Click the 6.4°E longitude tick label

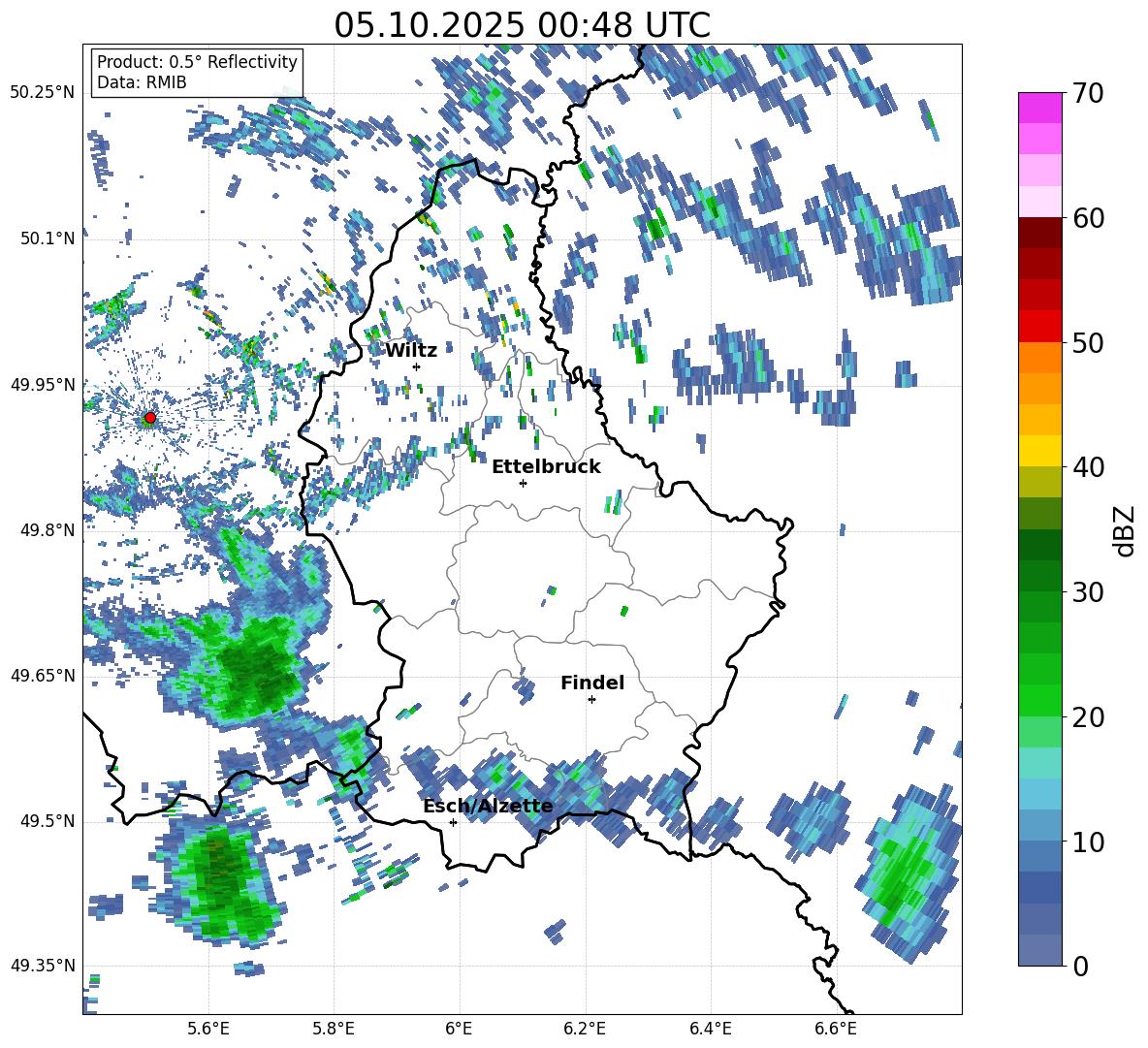pyautogui.click(x=710, y=1029)
